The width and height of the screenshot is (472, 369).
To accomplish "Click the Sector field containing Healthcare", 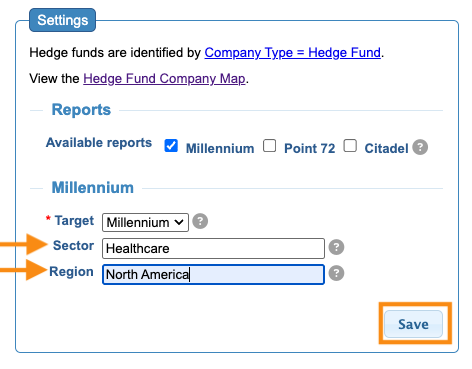I will point(213,248).
